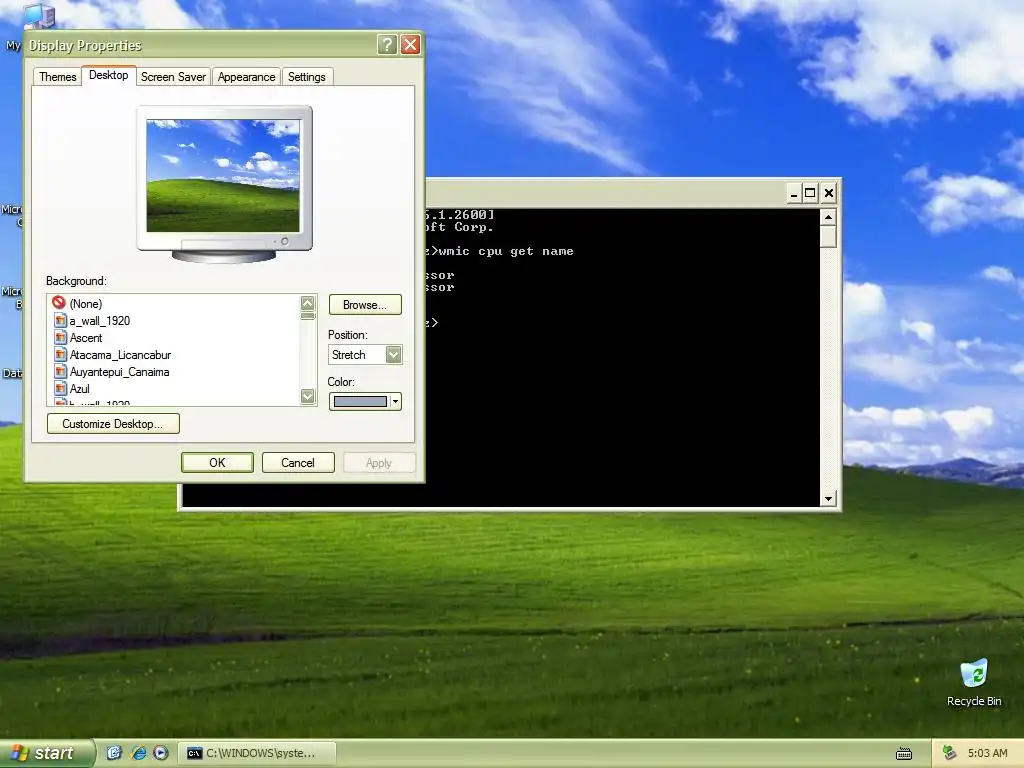Image resolution: width=1024 pixels, height=768 pixels.
Task: Close the Display Properties dialog
Action: [x=410, y=44]
